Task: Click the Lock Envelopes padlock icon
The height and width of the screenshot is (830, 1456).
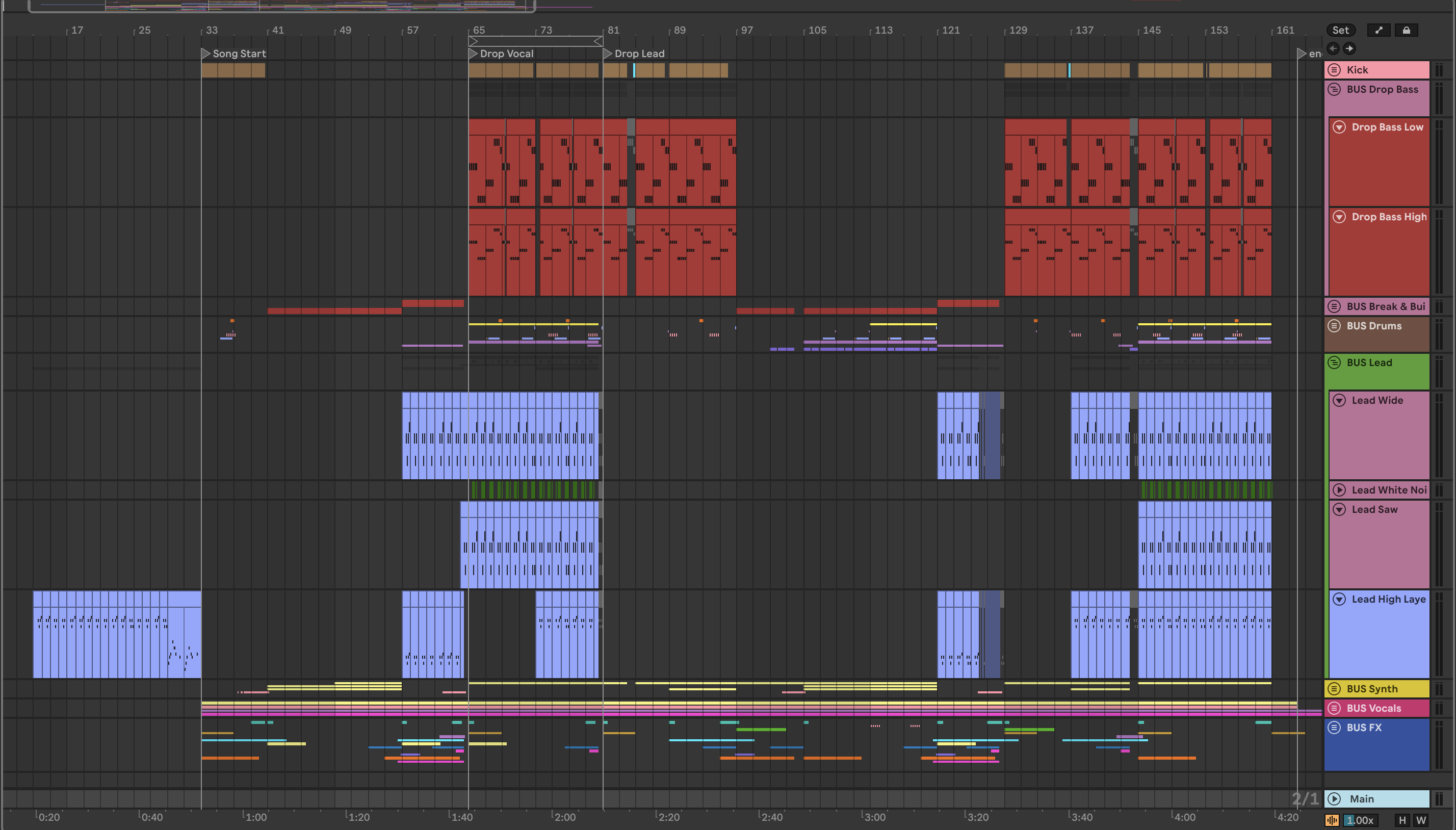Action: coord(1406,30)
